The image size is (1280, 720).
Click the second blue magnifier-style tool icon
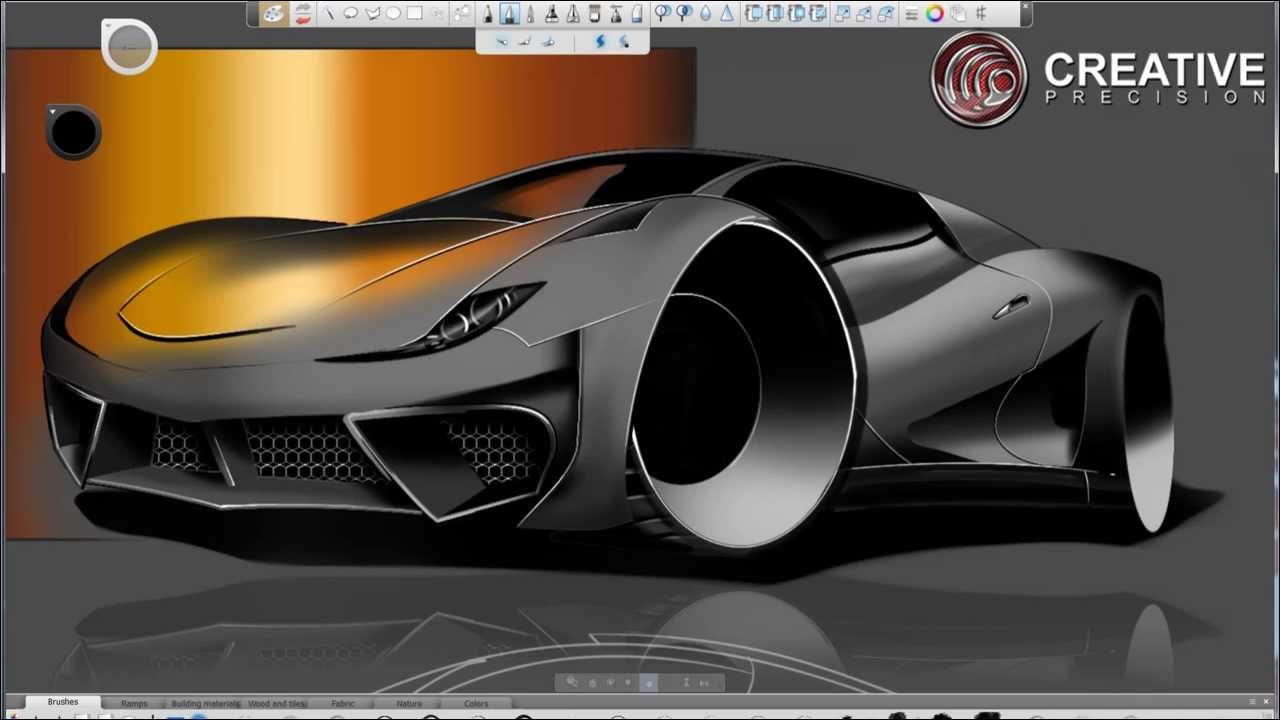pos(684,13)
